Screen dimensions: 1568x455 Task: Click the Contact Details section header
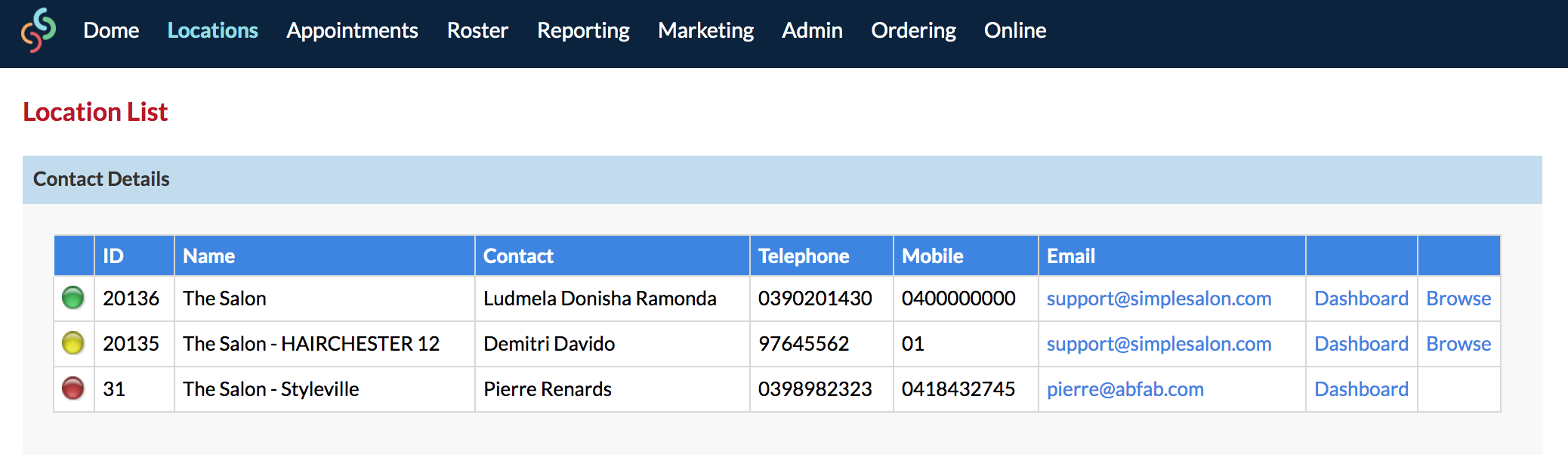(101, 179)
